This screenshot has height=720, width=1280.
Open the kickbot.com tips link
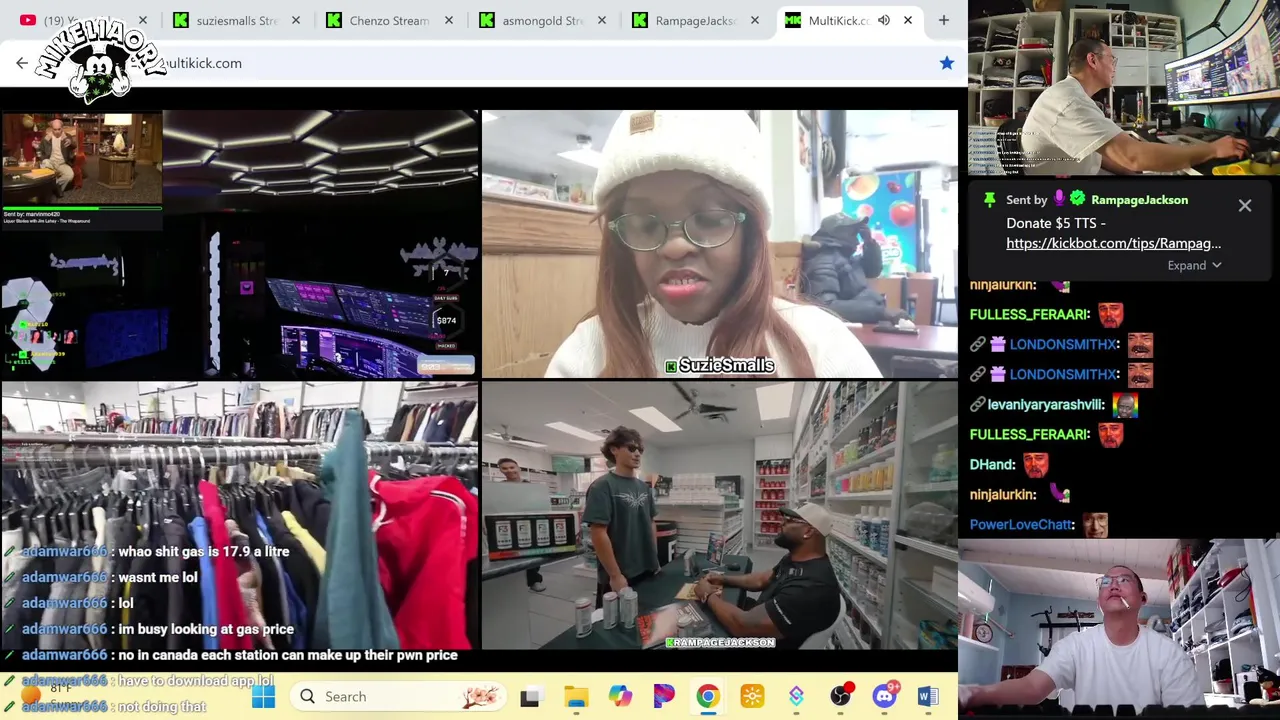pyautogui.click(x=1113, y=243)
